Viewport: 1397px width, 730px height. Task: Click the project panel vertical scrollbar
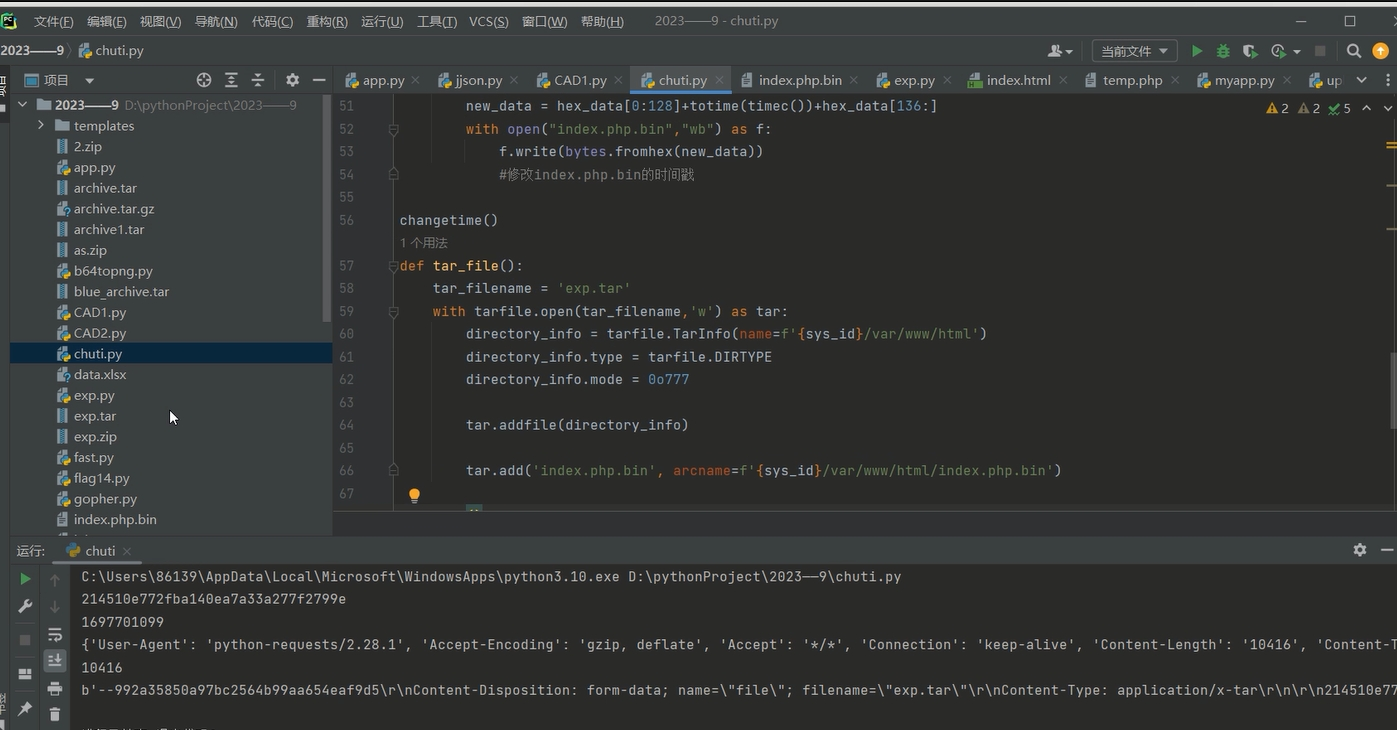pyautogui.click(x=327, y=210)
